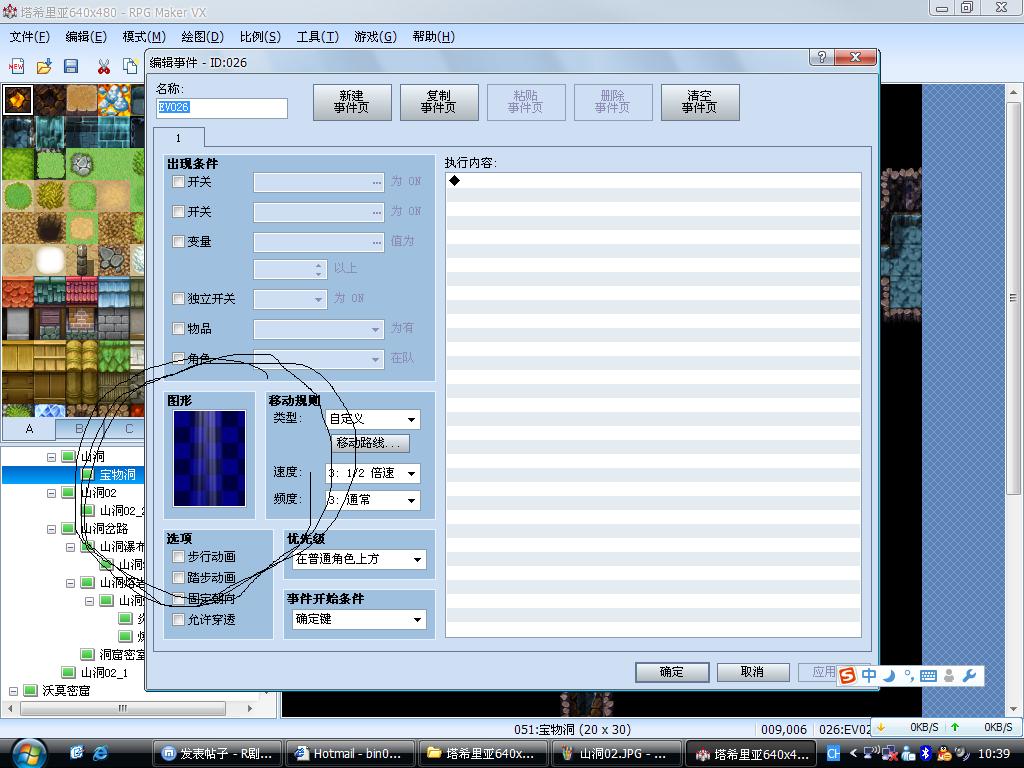
Task: Collapse the 山洞 map tree node
Action: 51,457
